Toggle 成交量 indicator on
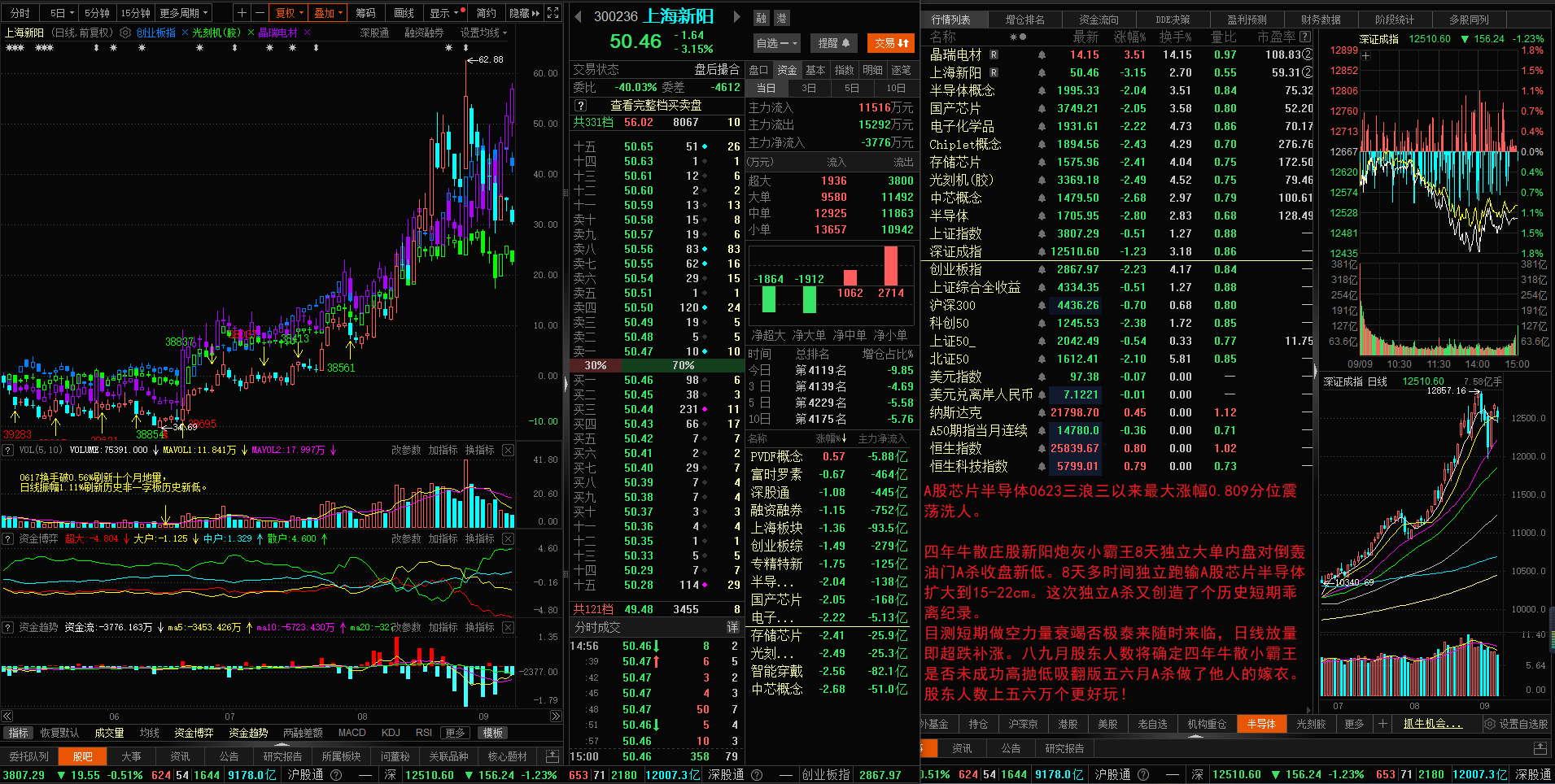 (109, 733)
